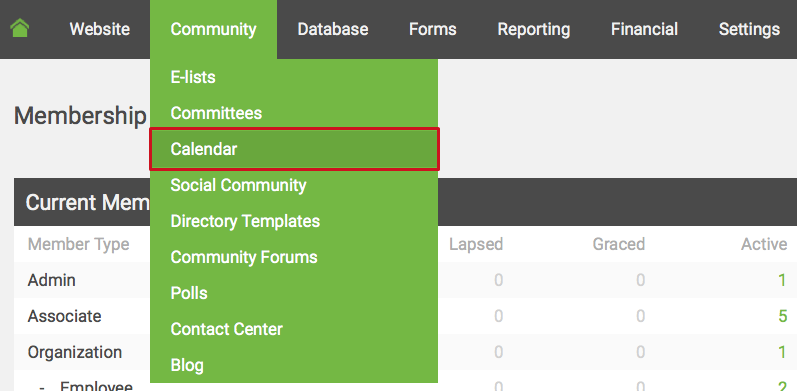Select Polls from the menu
797x391 pixels.
pos(294,293)
